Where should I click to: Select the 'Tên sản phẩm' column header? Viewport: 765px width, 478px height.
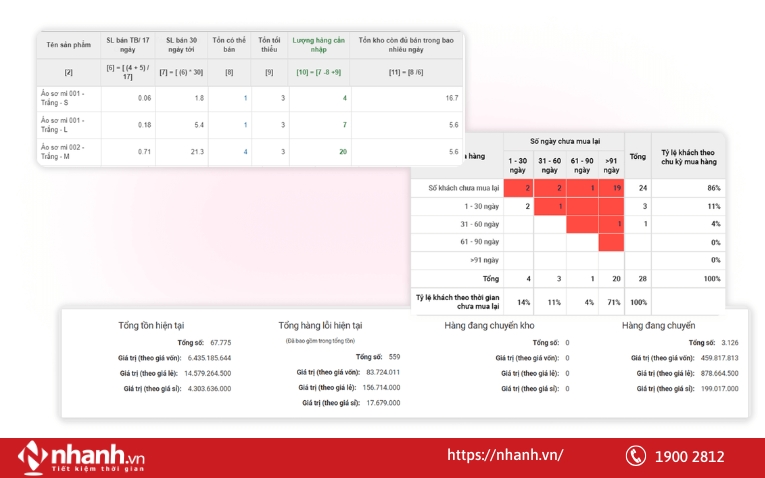pyautogui.click(x=68, y=45)
